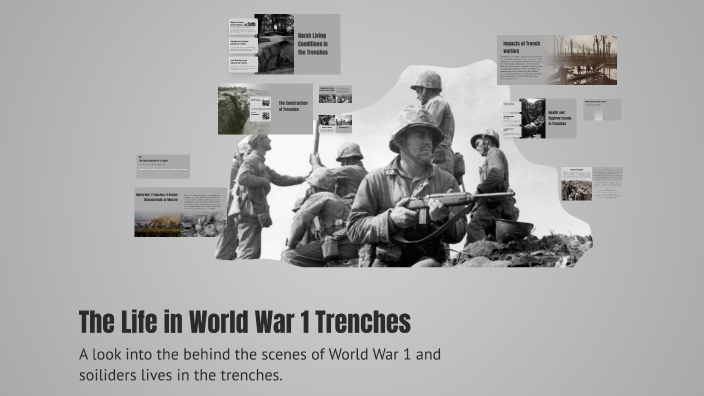Click the dug trench photo in Construction of Trenches frame
The width and height of the screenshot is (704, 396).
coord(233,109)
